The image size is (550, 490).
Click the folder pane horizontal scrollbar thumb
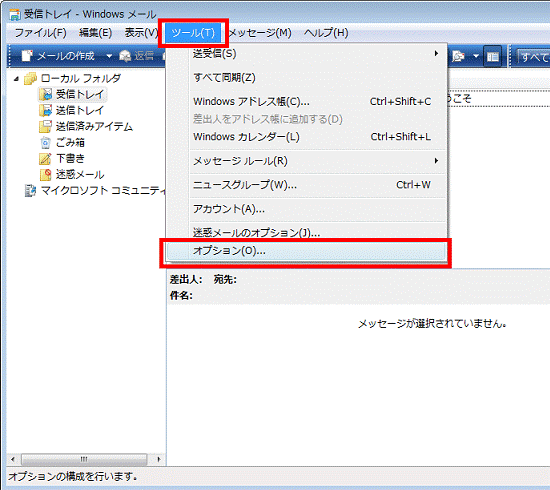[84, 459]
